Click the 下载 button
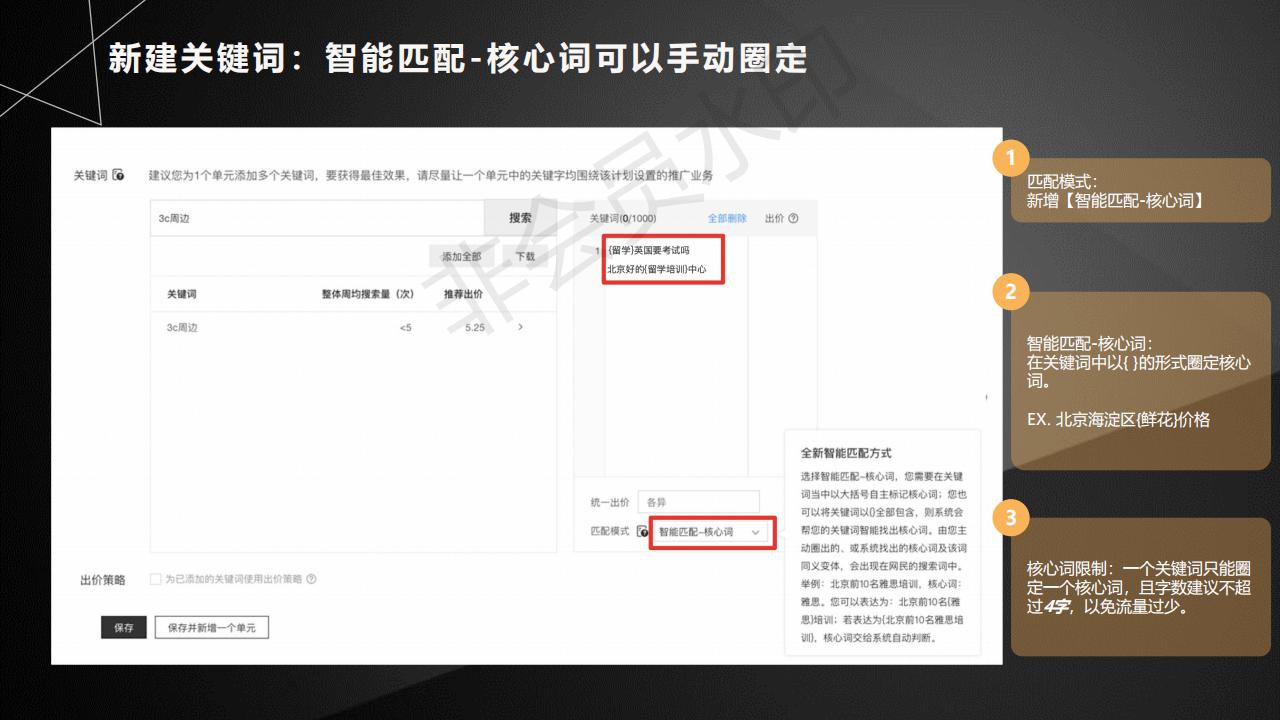This screenshot has height=720, width=1280. click(525, 256)
